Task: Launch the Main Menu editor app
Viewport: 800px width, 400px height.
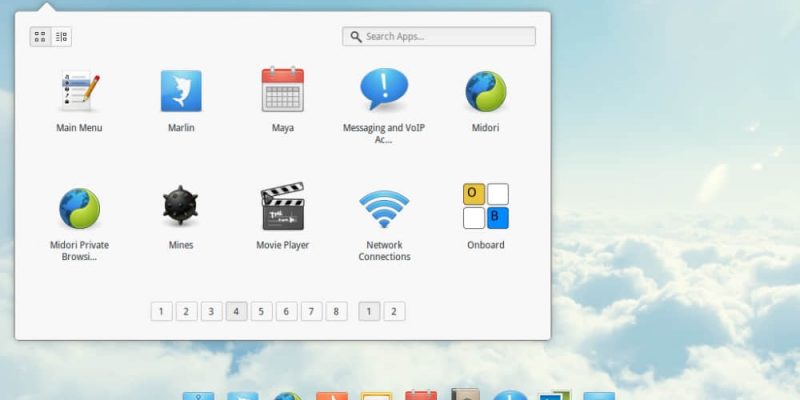Action: coord(79,91)
